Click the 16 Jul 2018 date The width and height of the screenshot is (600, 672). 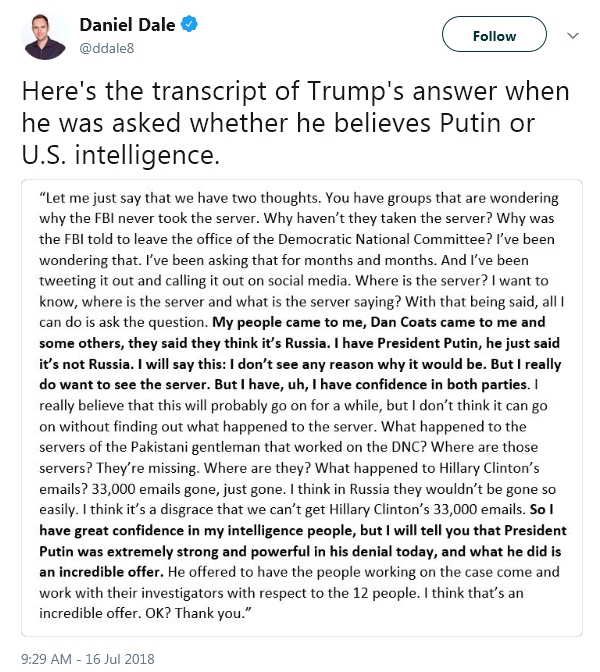tap(120, 659)
